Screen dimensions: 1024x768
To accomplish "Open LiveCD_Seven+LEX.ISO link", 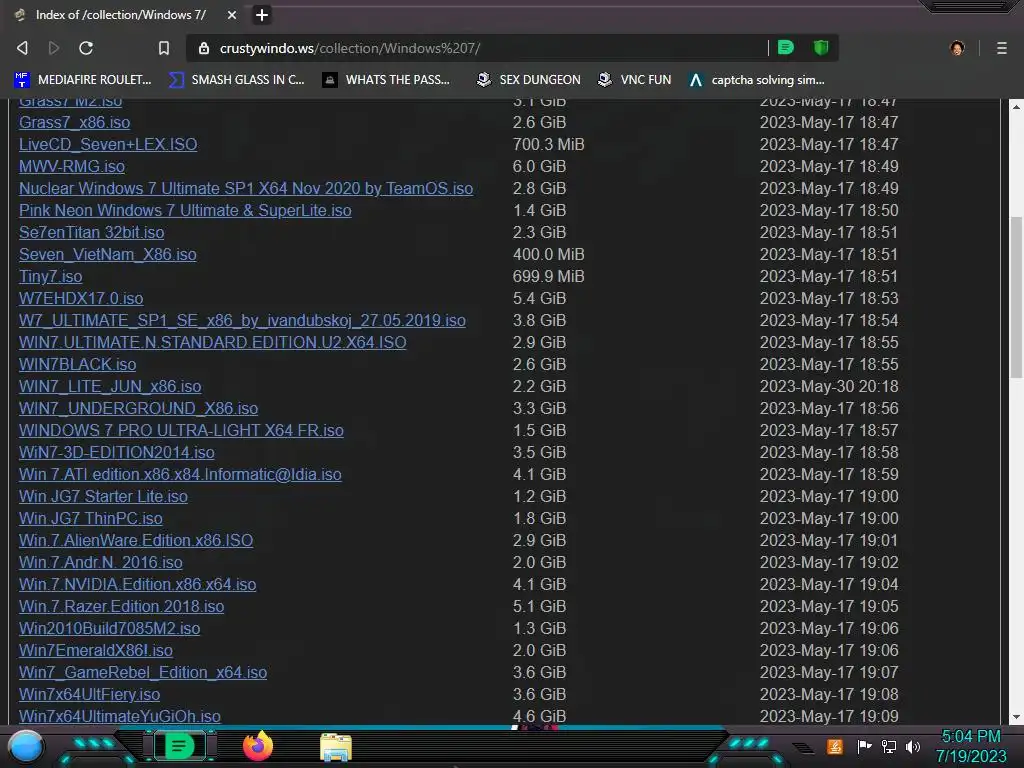I will pos(108,144).
